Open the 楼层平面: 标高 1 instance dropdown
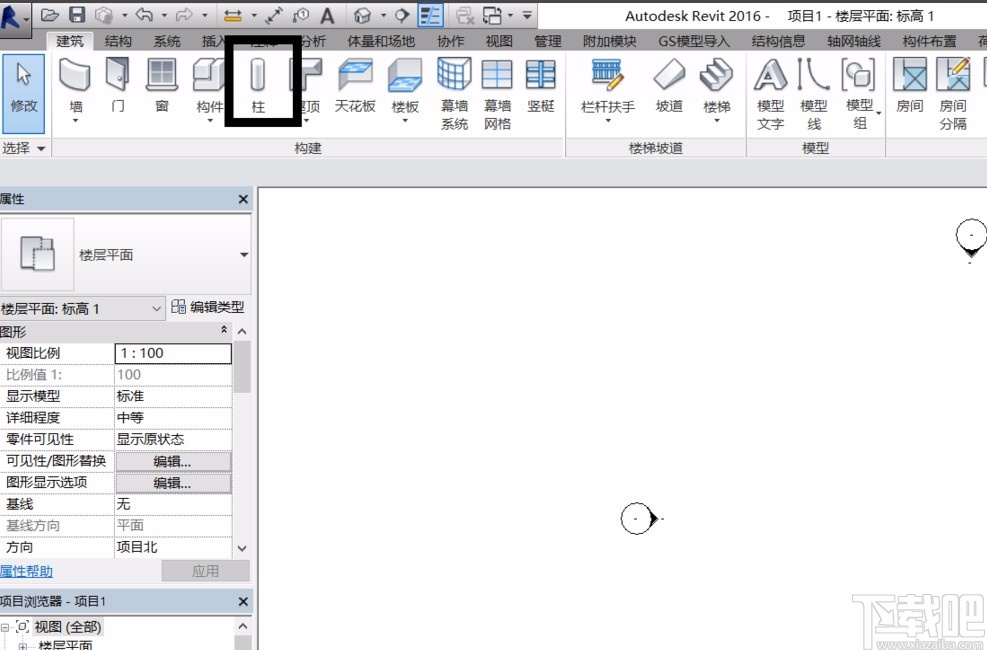 pos(156,309)
